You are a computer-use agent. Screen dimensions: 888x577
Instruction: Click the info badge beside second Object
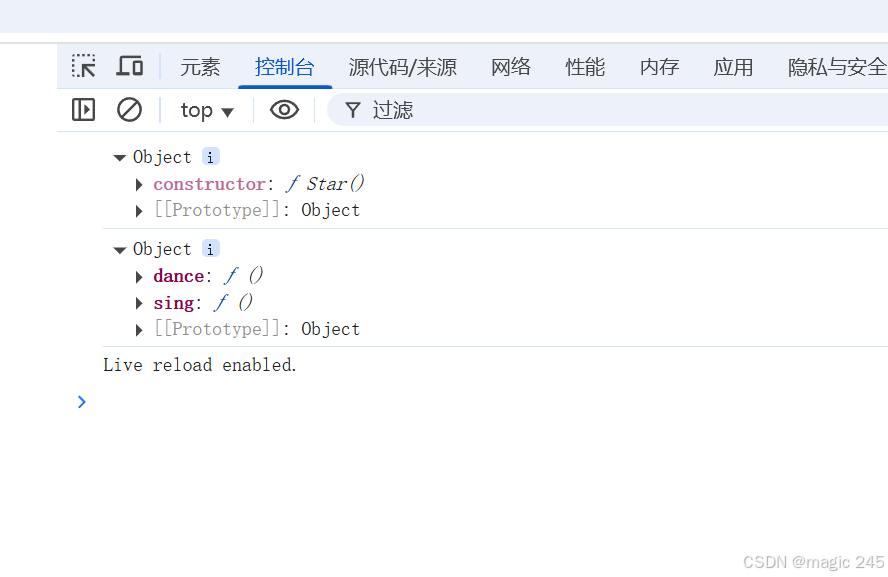point(211,249)
